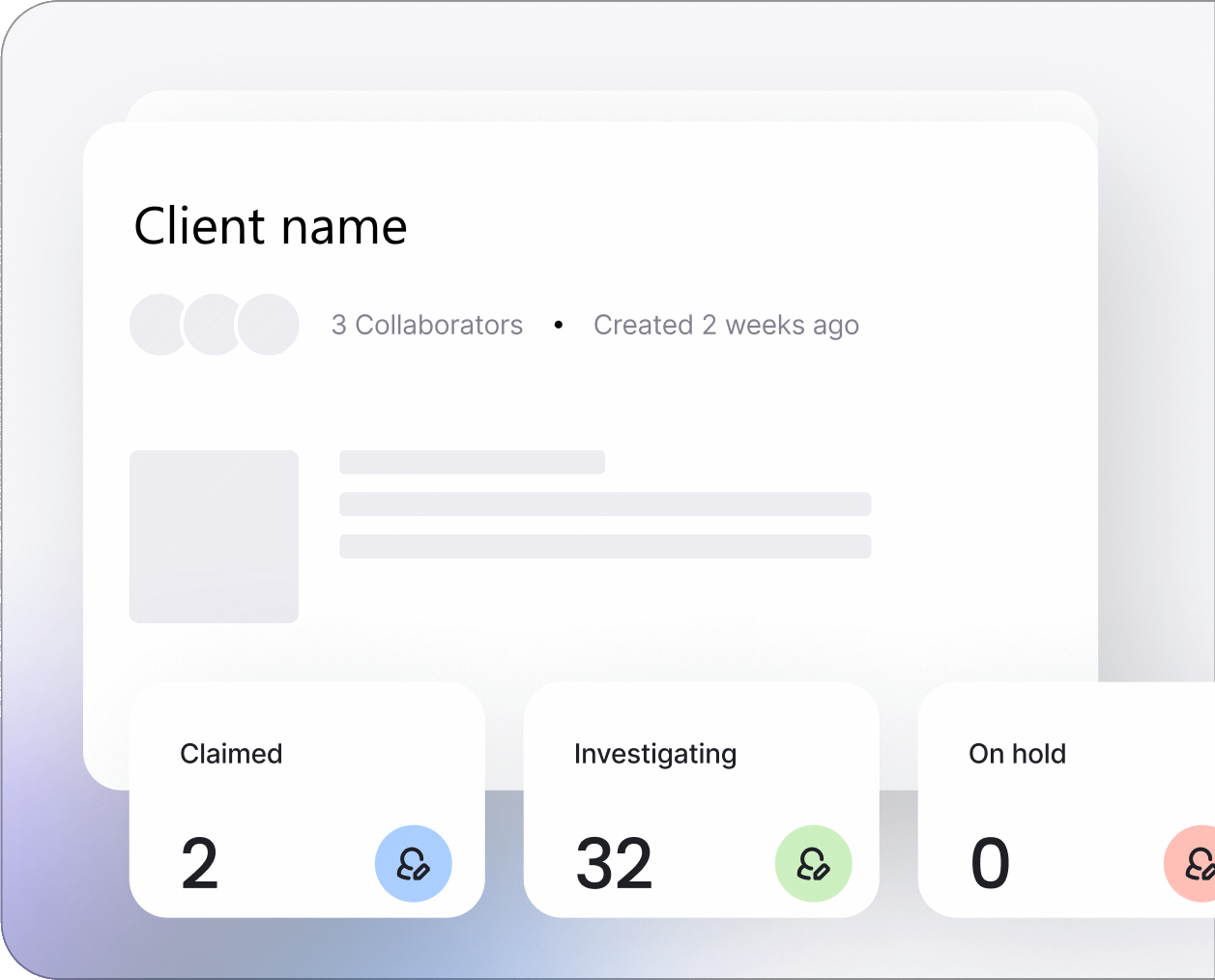1215x980 pixels.
Task: Click the Client name heading to edit
Action: click(x=271, y=226)
